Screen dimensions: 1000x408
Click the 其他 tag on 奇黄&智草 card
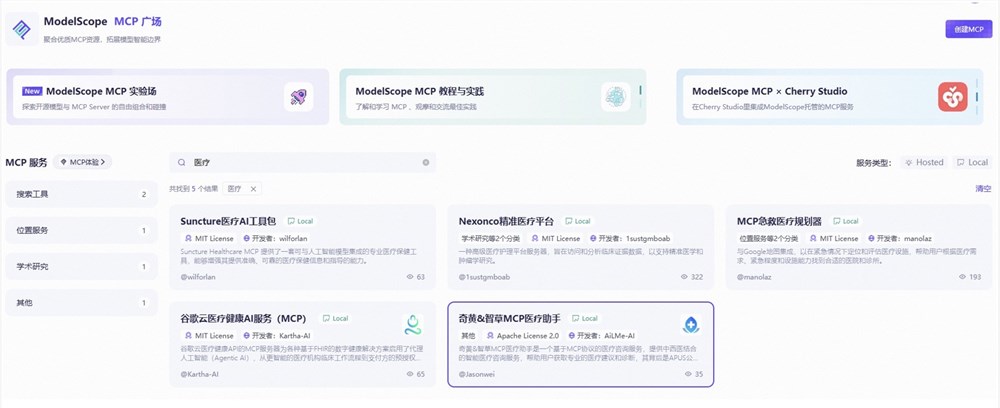tap(467, 335)
